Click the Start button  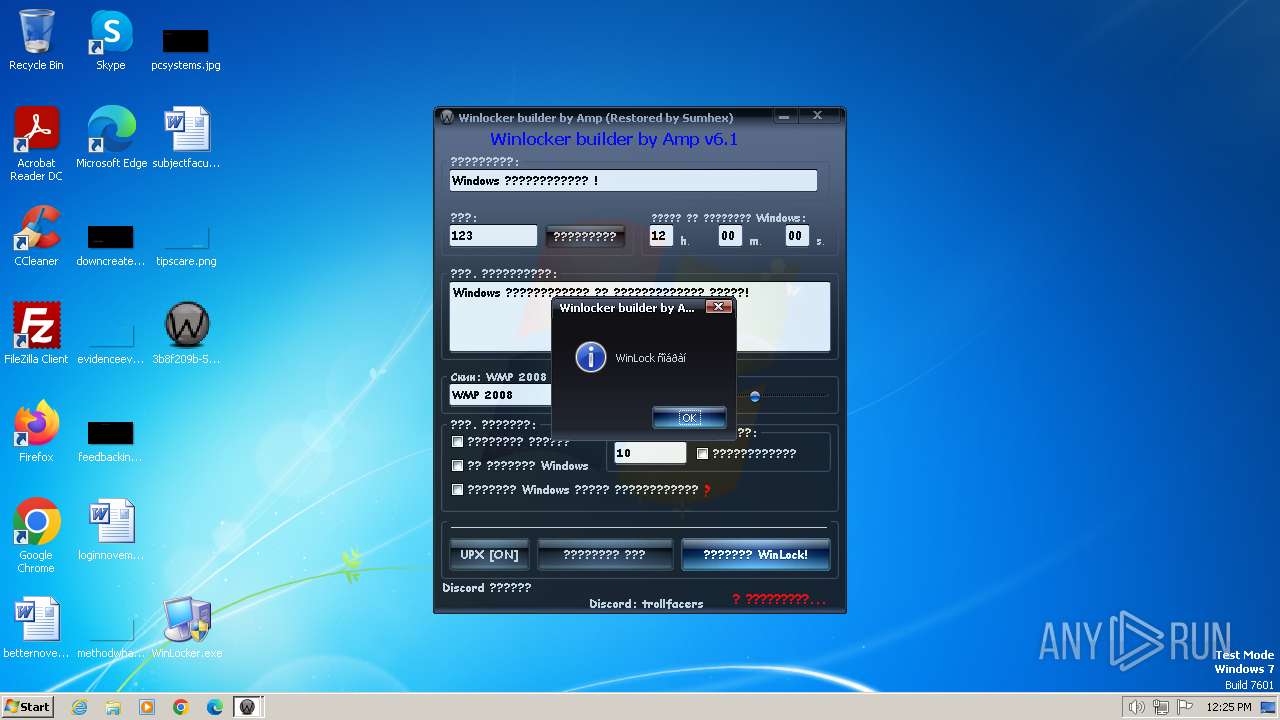pos(28,707)
